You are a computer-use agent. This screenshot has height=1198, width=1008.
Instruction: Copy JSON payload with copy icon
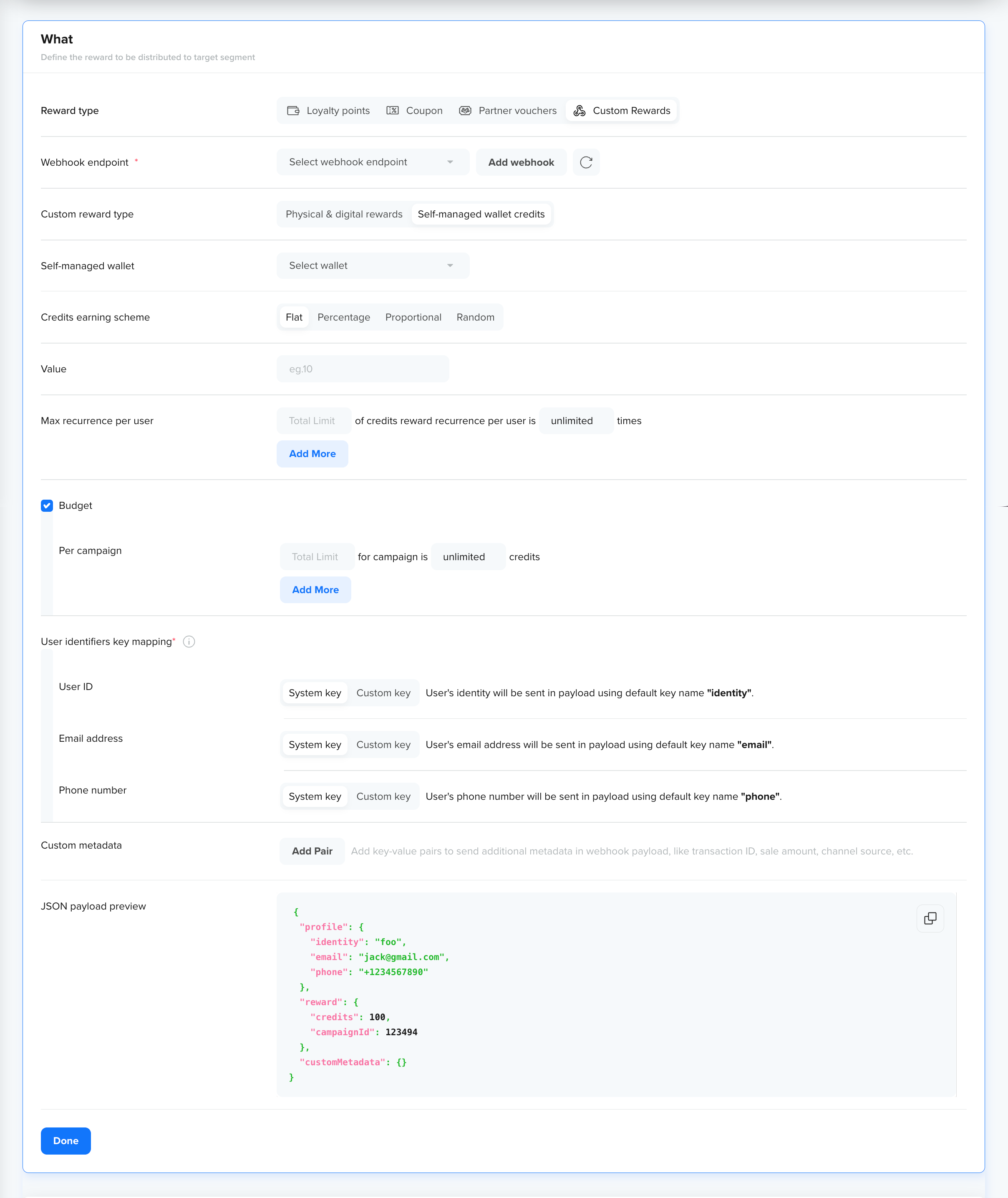930,918
